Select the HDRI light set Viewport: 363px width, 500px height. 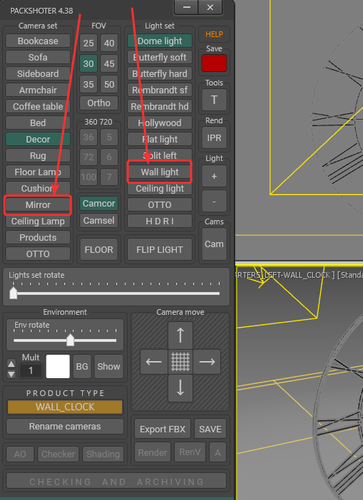160,221
